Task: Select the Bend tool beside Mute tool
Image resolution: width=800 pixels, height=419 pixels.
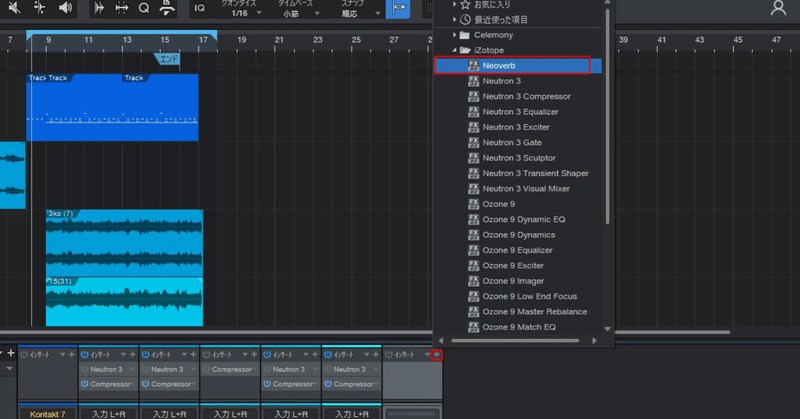Action: [39, 8]
